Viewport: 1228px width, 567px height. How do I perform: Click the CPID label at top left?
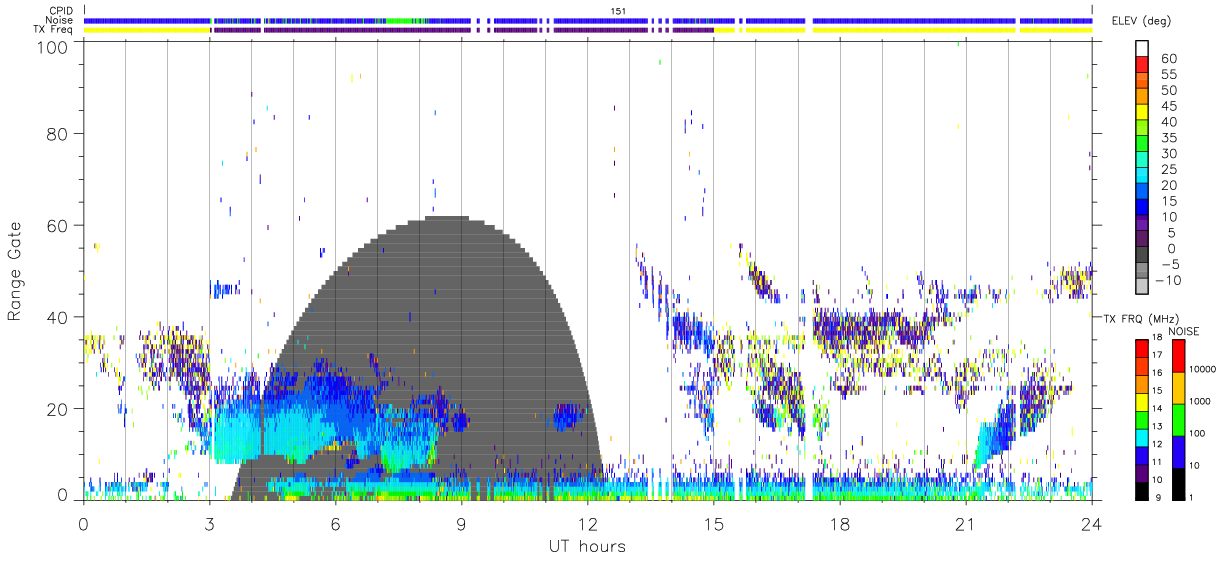click(x=62, y=11)
